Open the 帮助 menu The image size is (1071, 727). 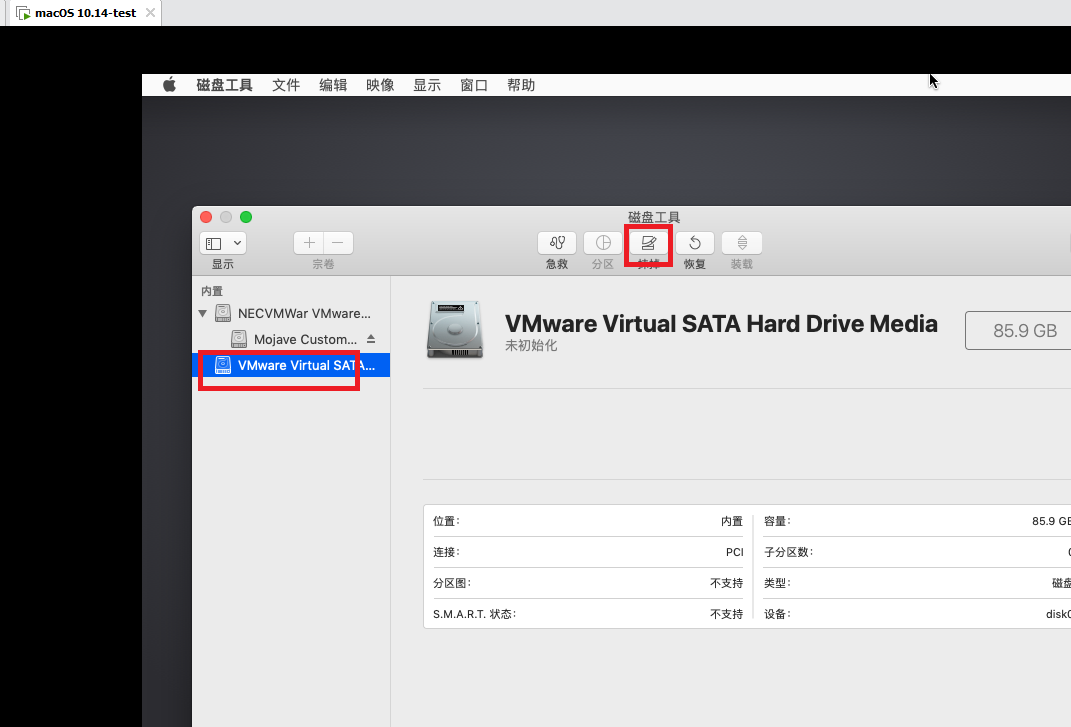tap(520, 85)
